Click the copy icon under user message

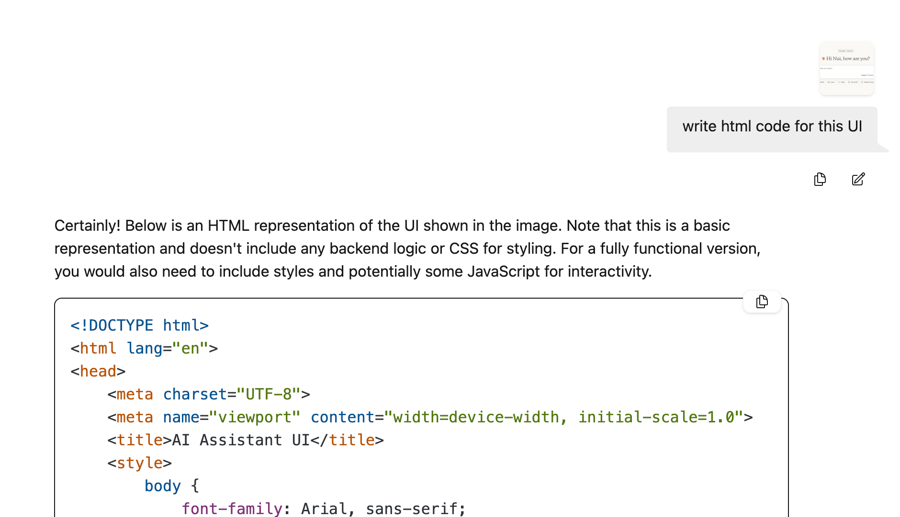pos(820,179)
